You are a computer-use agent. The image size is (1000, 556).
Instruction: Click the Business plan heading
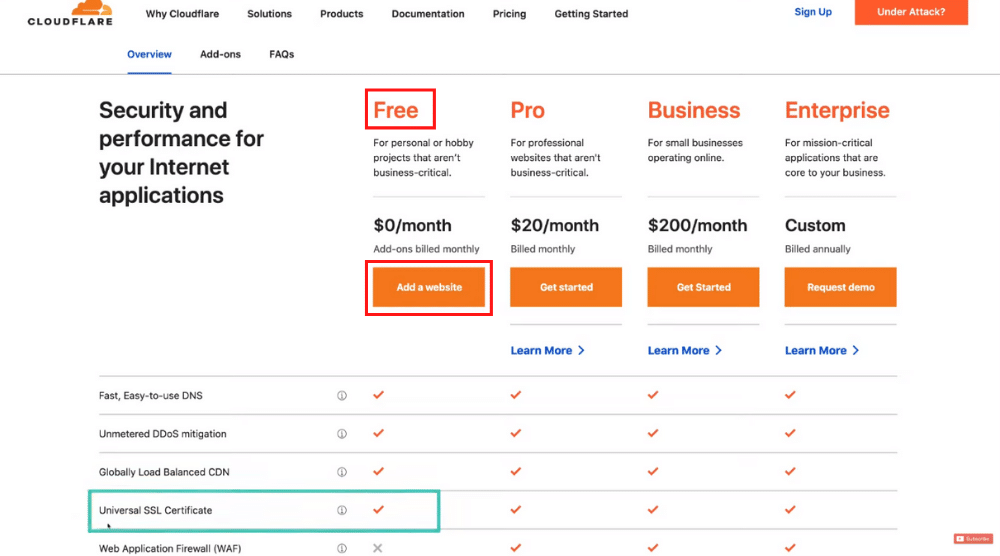pos(694,110)
